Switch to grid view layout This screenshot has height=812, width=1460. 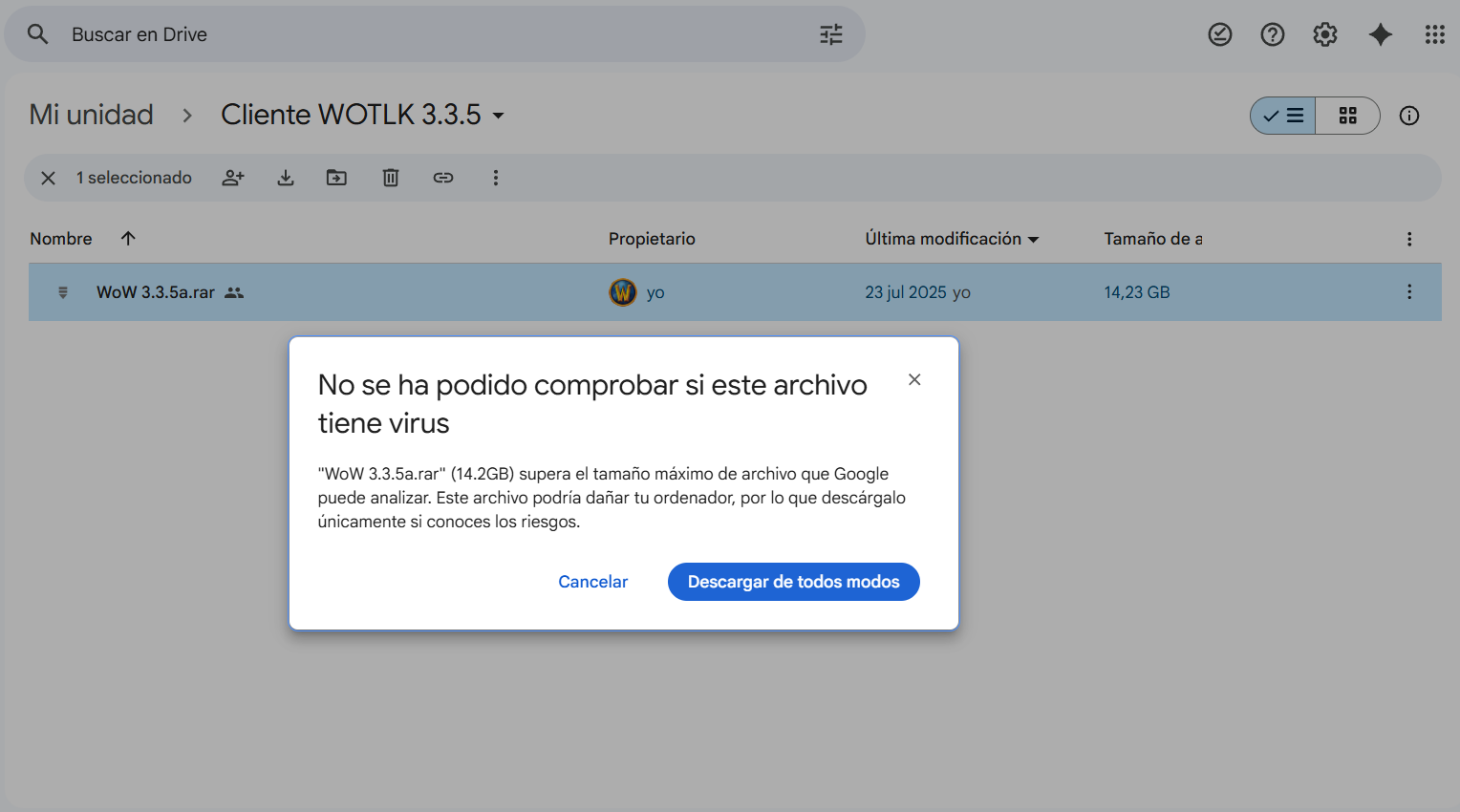point(1348,116)
